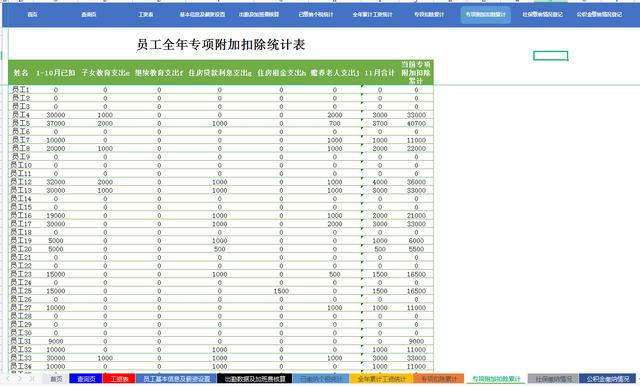Select rent value 1500 in 员工25 row

click(281, 291)
